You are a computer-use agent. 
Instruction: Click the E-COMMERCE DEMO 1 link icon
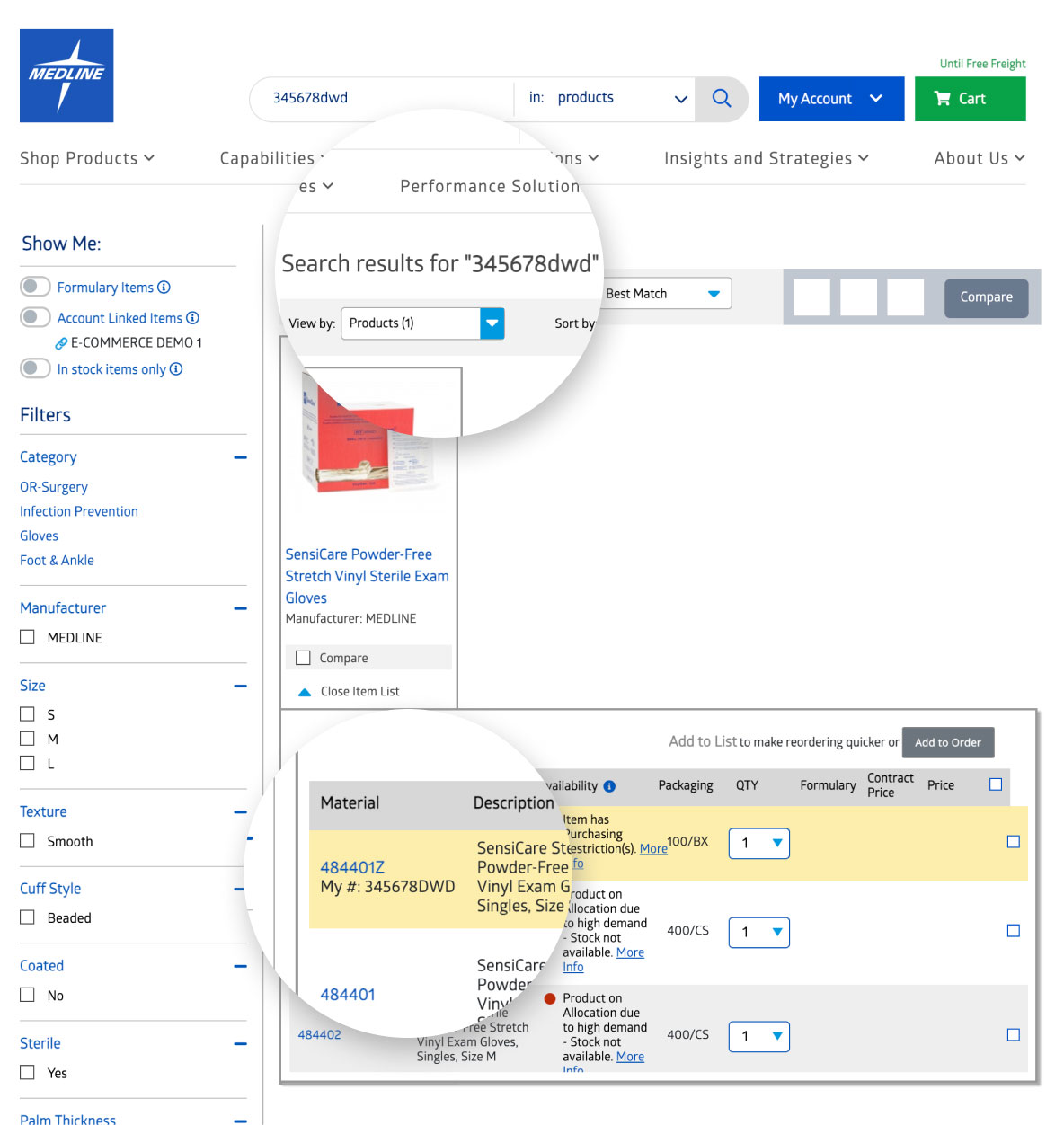(61, 343)
